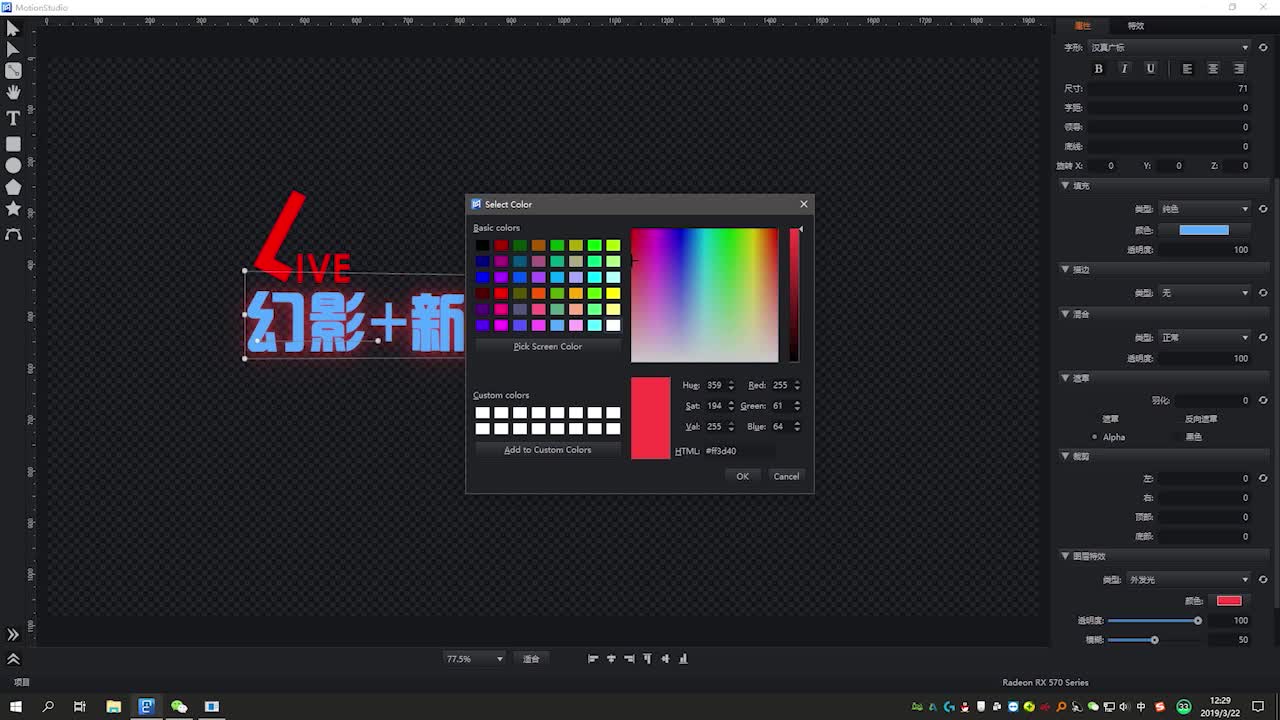Select the Polygon shape tool
Viewport: 1280px width, 720px height.
click(13, 187)
